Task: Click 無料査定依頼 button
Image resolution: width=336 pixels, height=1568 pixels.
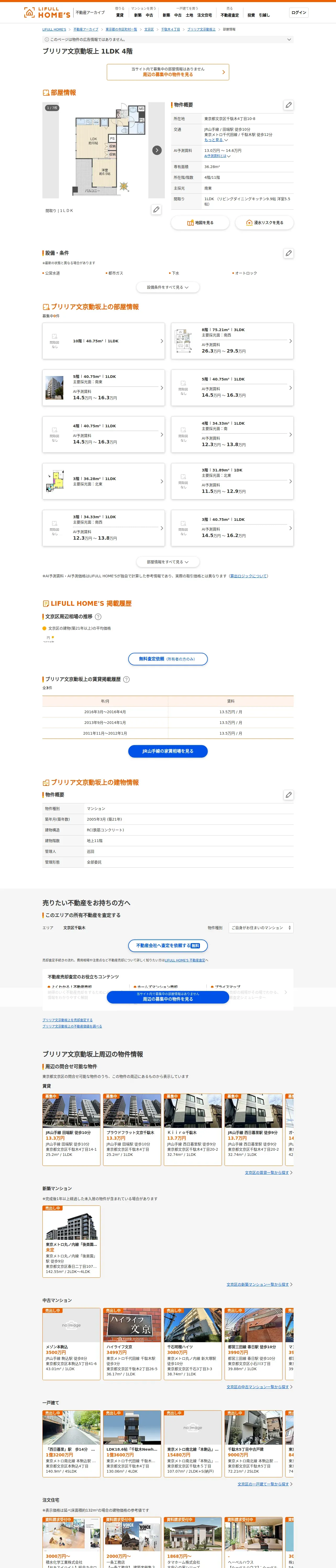Action: [168, 659]
